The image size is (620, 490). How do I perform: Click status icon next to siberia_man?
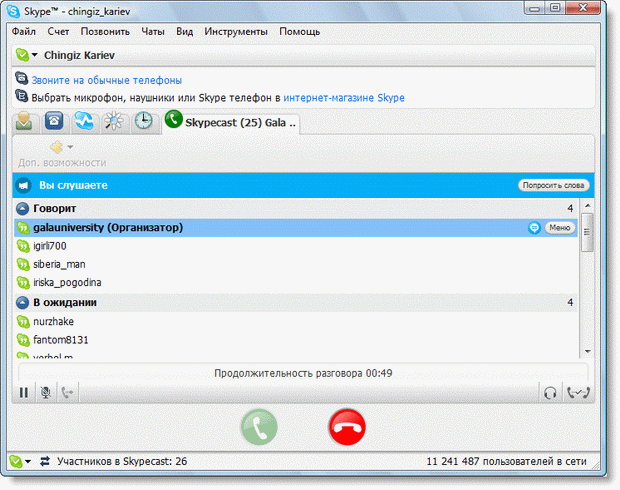pos(23,264)
